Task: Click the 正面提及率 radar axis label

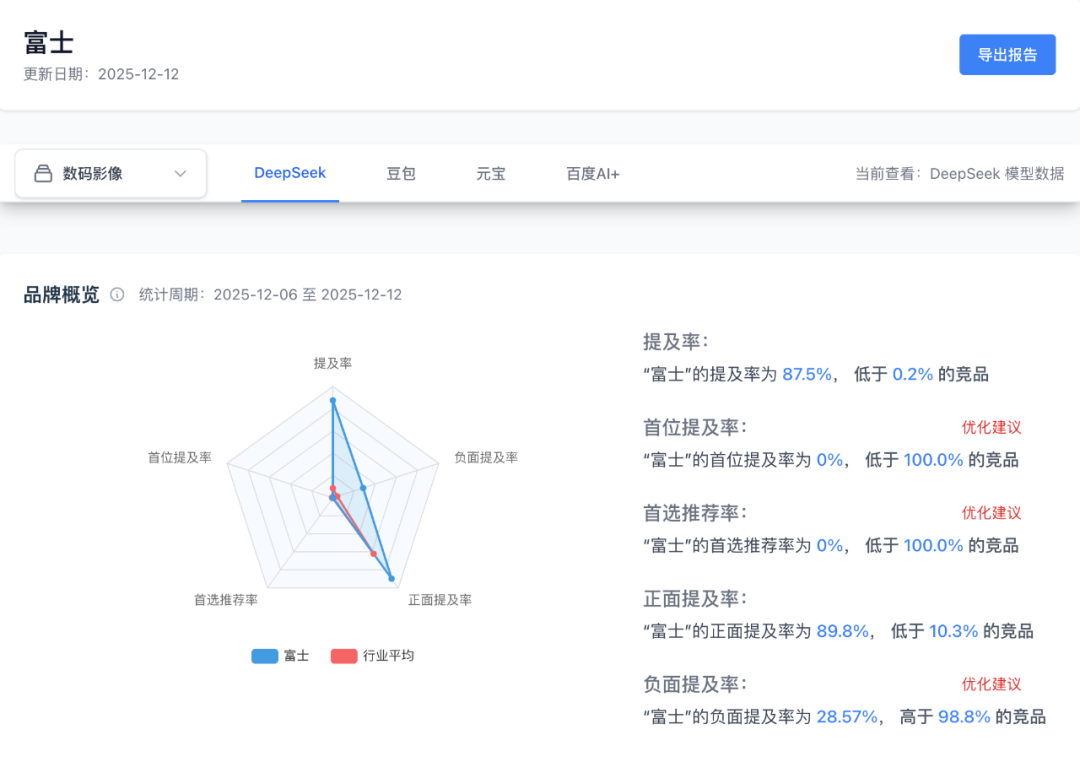Action: (440, 600)
